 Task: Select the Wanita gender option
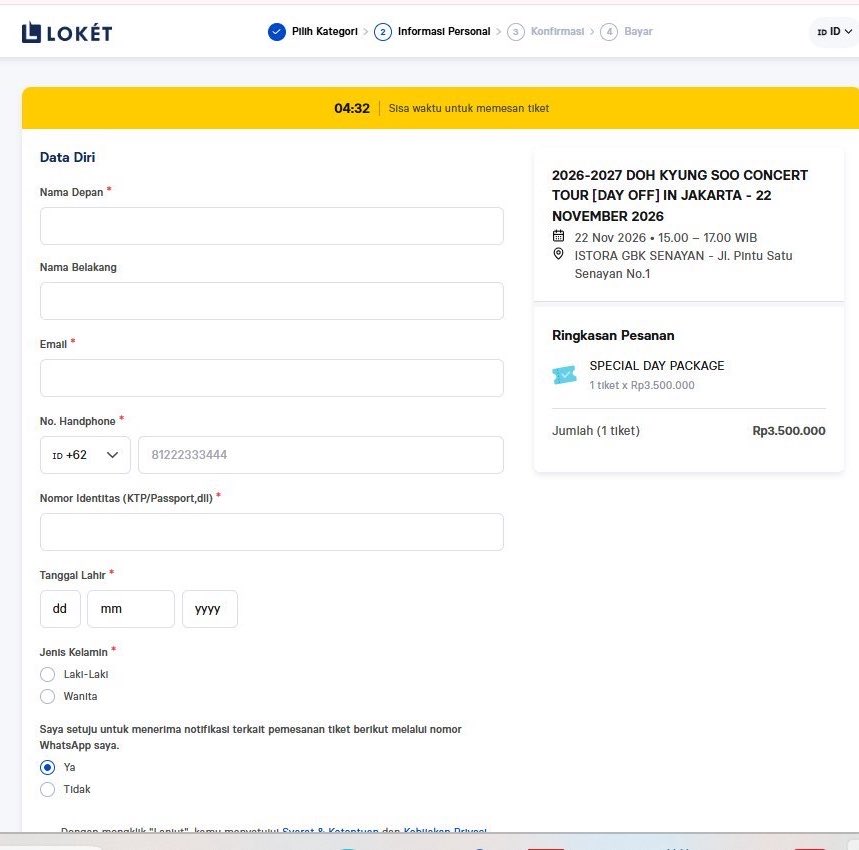[x=48, y=696]
